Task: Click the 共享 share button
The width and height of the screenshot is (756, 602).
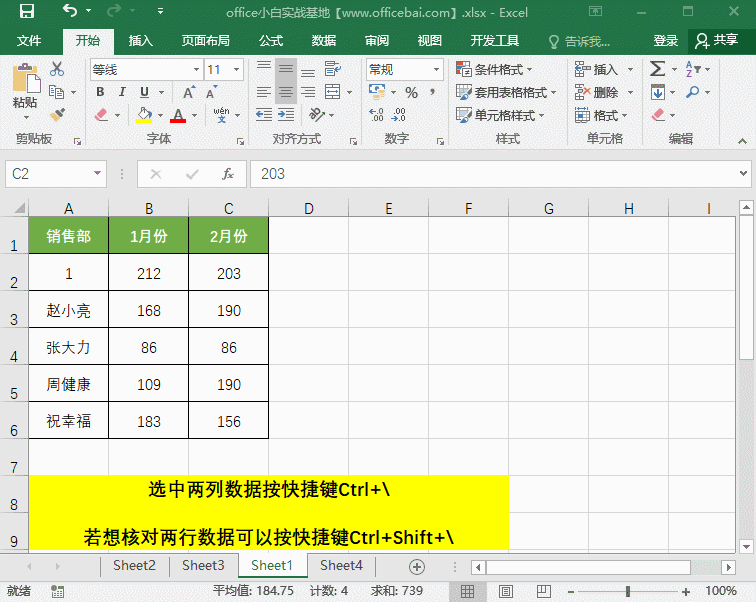Action: [x=717, y=41]
